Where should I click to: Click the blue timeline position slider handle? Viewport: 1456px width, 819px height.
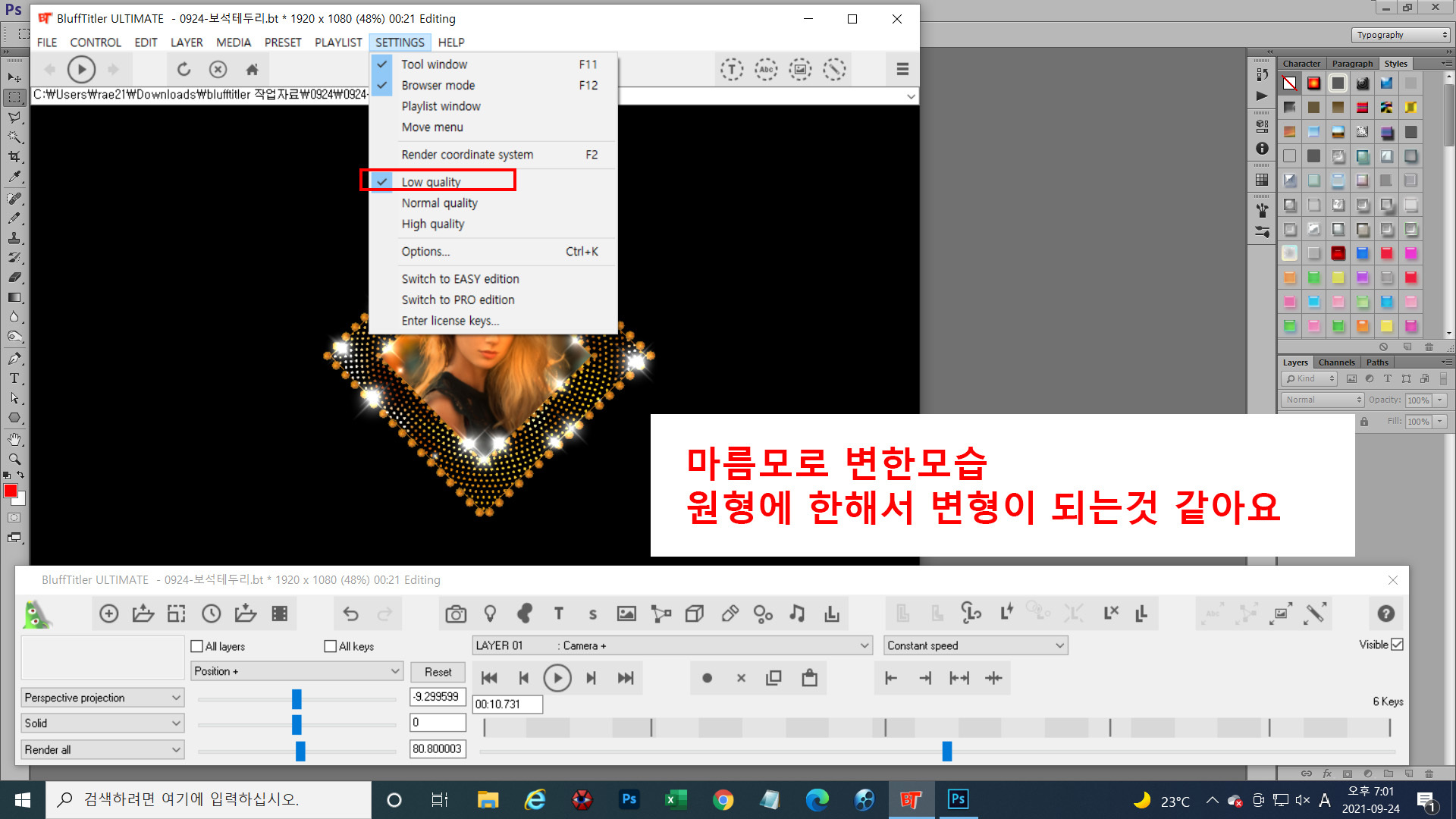pyautogui.click(x=947, y=752)
